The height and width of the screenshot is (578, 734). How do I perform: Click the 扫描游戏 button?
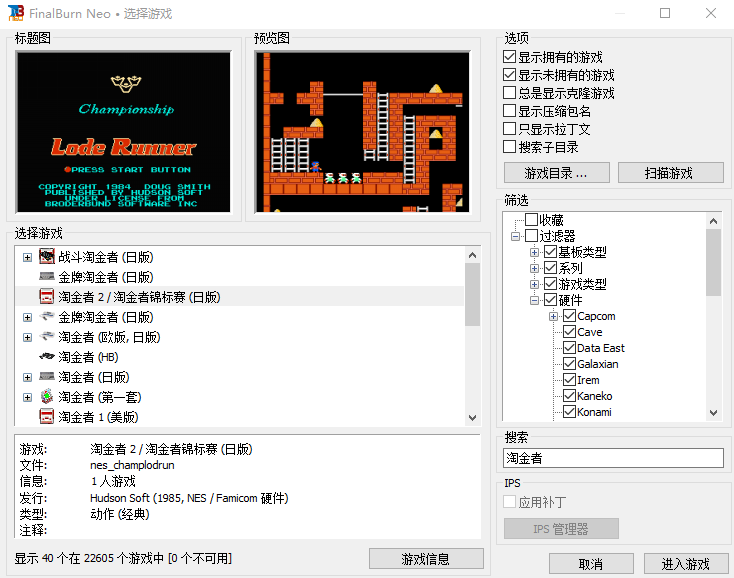(670, 173)
